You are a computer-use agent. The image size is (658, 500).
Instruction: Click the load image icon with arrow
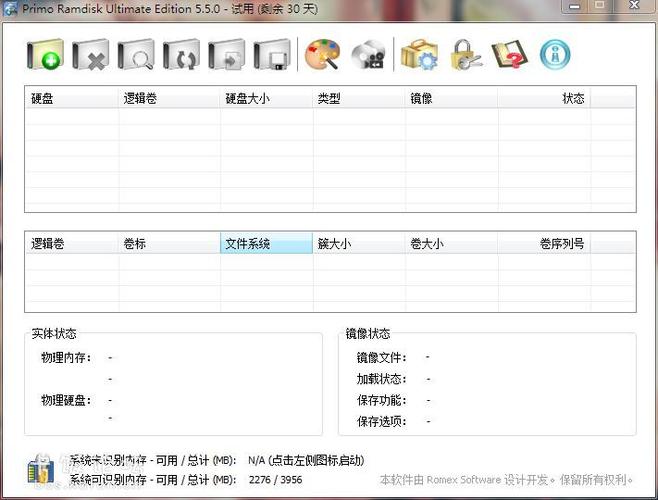pyautogui.click(x=227, y=55)
